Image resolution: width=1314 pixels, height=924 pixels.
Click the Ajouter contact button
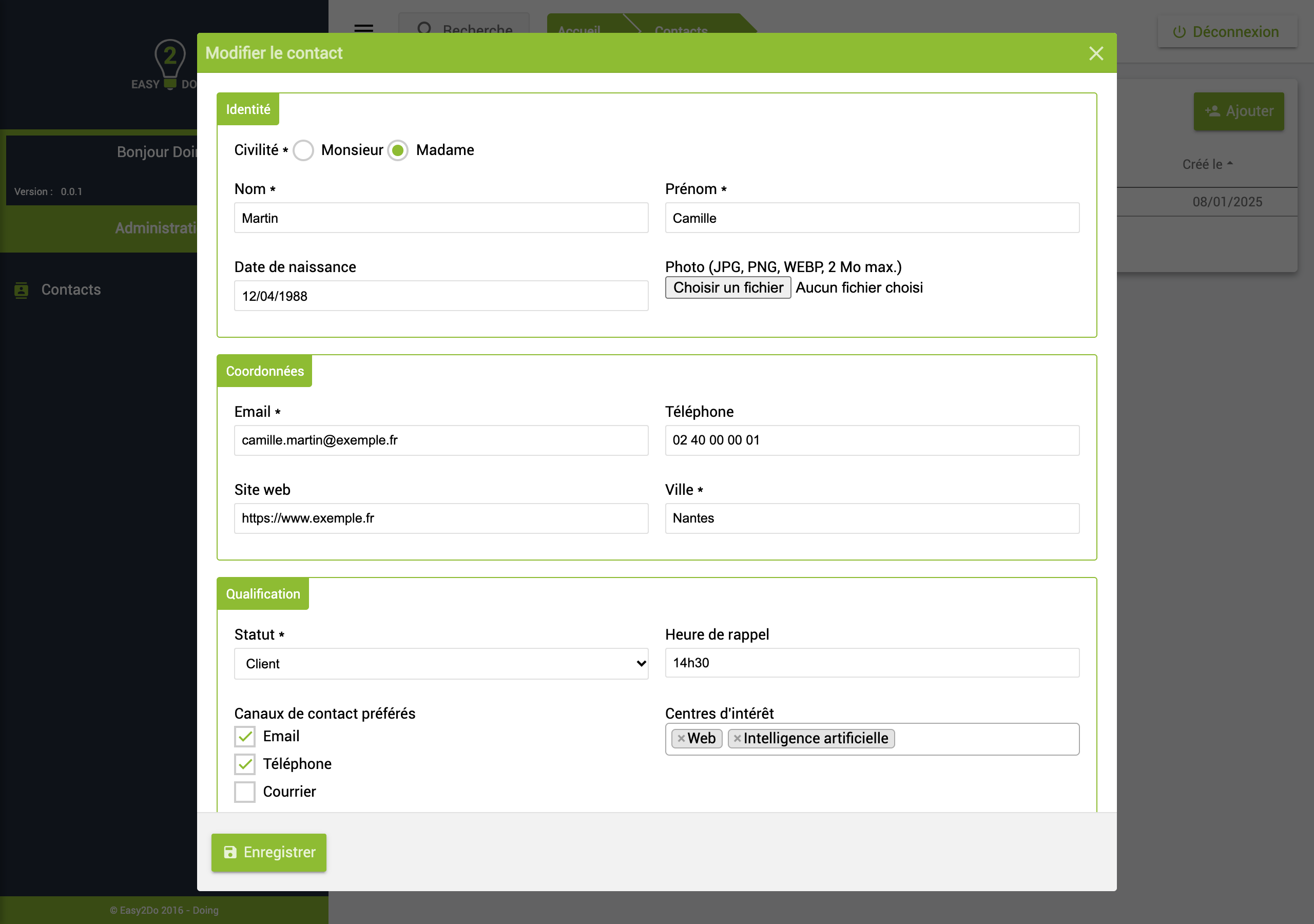(x=1239, y=111)
